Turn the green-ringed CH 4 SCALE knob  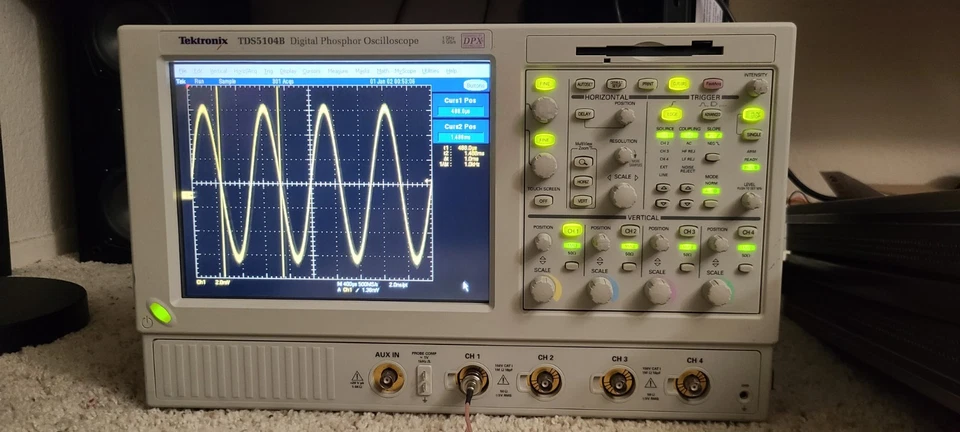717,292
